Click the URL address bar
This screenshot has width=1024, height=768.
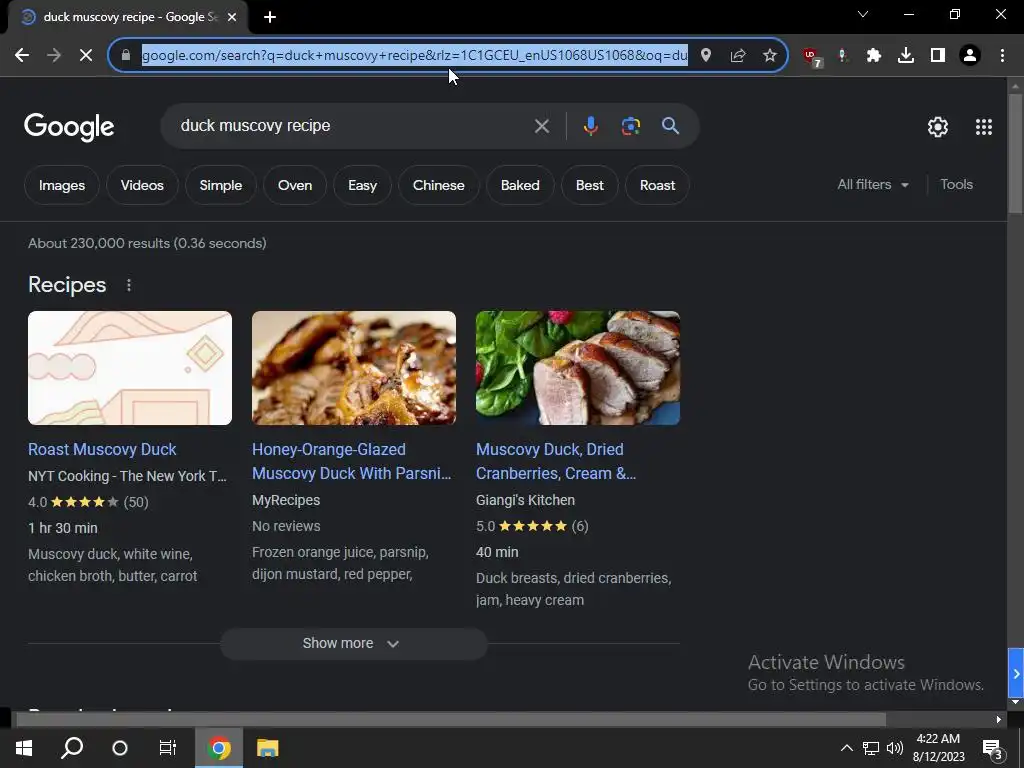[x=415, y=56]
